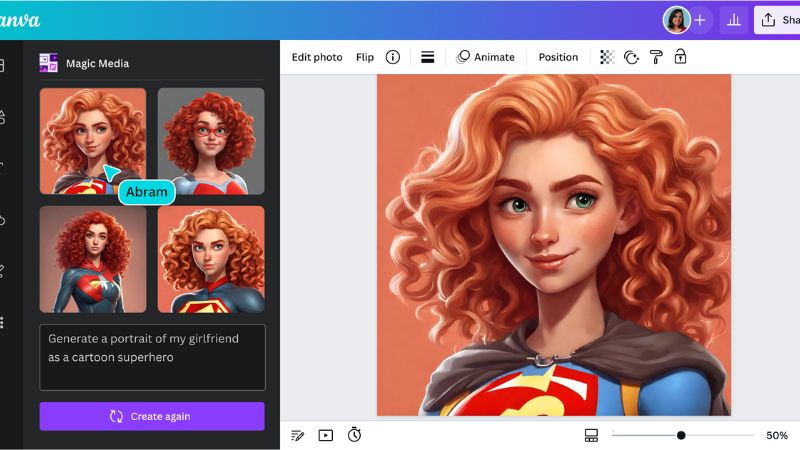
Task: Click the rotating circle icon next to the transparency icon
Action: [631, 57]
